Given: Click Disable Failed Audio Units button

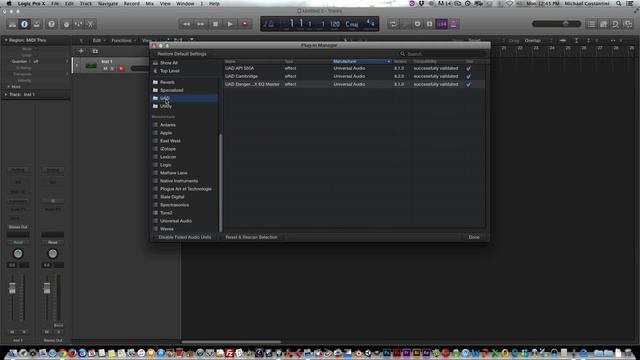Looking at the screenshot, I should pyautogui.click(x=184, y=237).
